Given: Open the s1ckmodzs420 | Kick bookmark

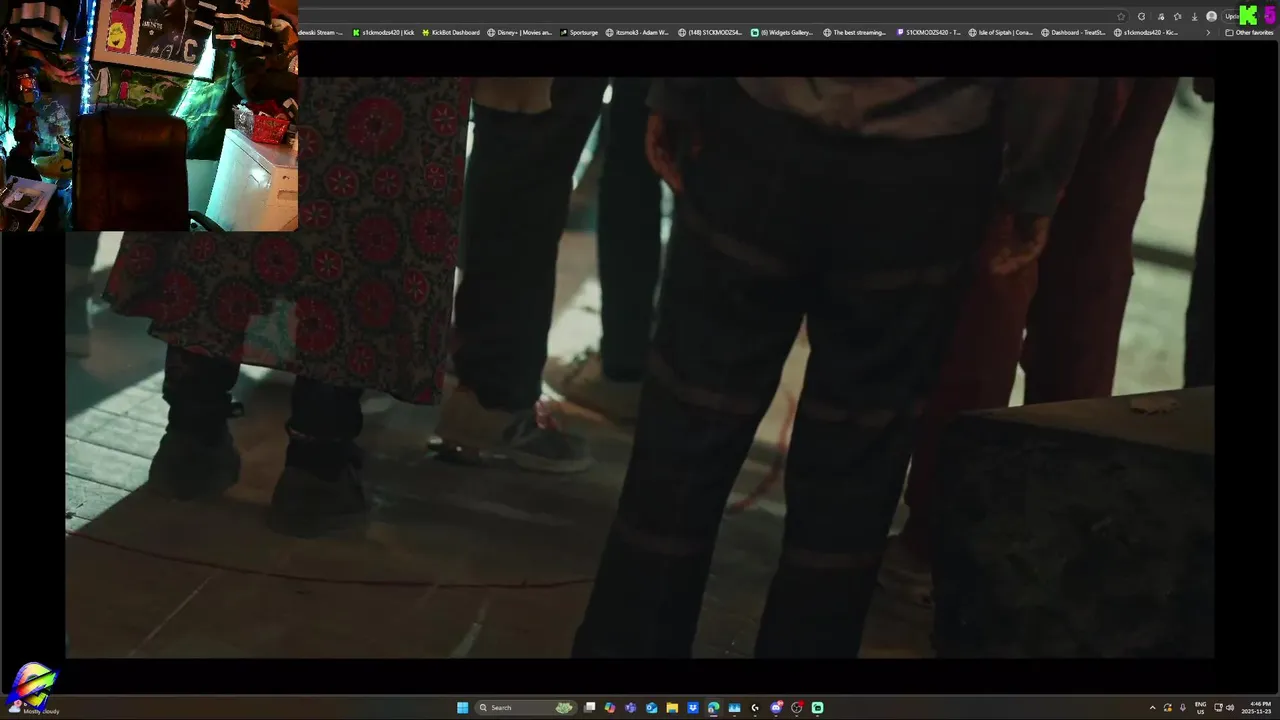Looking at the screenshot, I should [383, 33].
